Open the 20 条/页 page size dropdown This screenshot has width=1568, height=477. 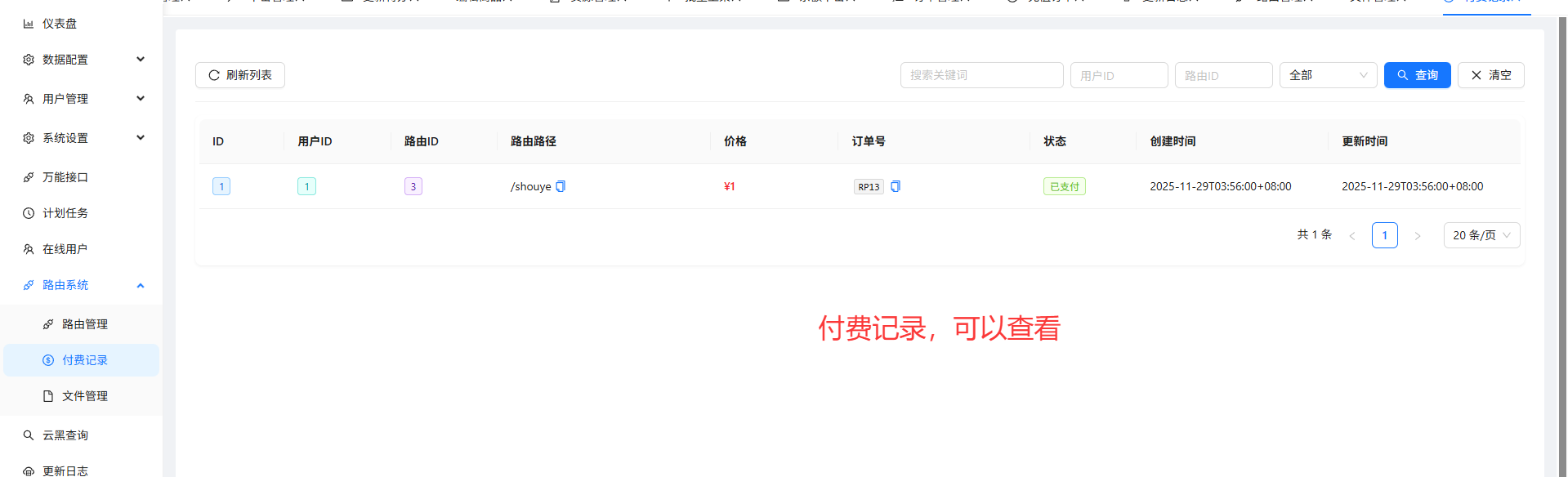[1481, 235]
